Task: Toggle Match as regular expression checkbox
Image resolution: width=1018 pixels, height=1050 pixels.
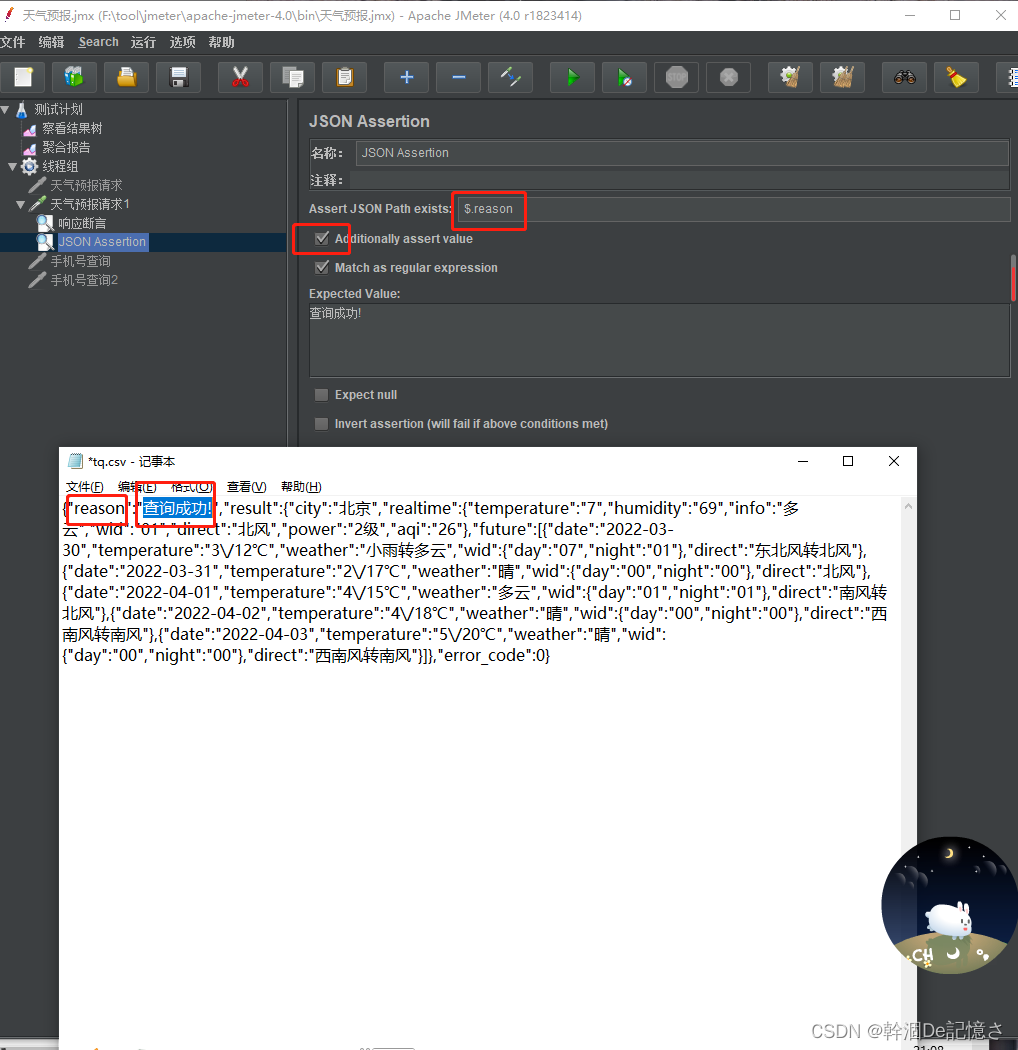Action: coord(322,267)
